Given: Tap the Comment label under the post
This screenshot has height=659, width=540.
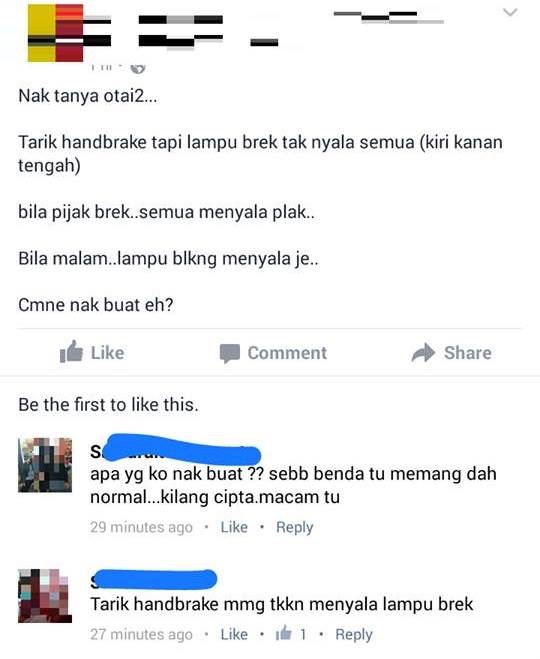Looking at the screenshot, I should (x=287, y=353).
